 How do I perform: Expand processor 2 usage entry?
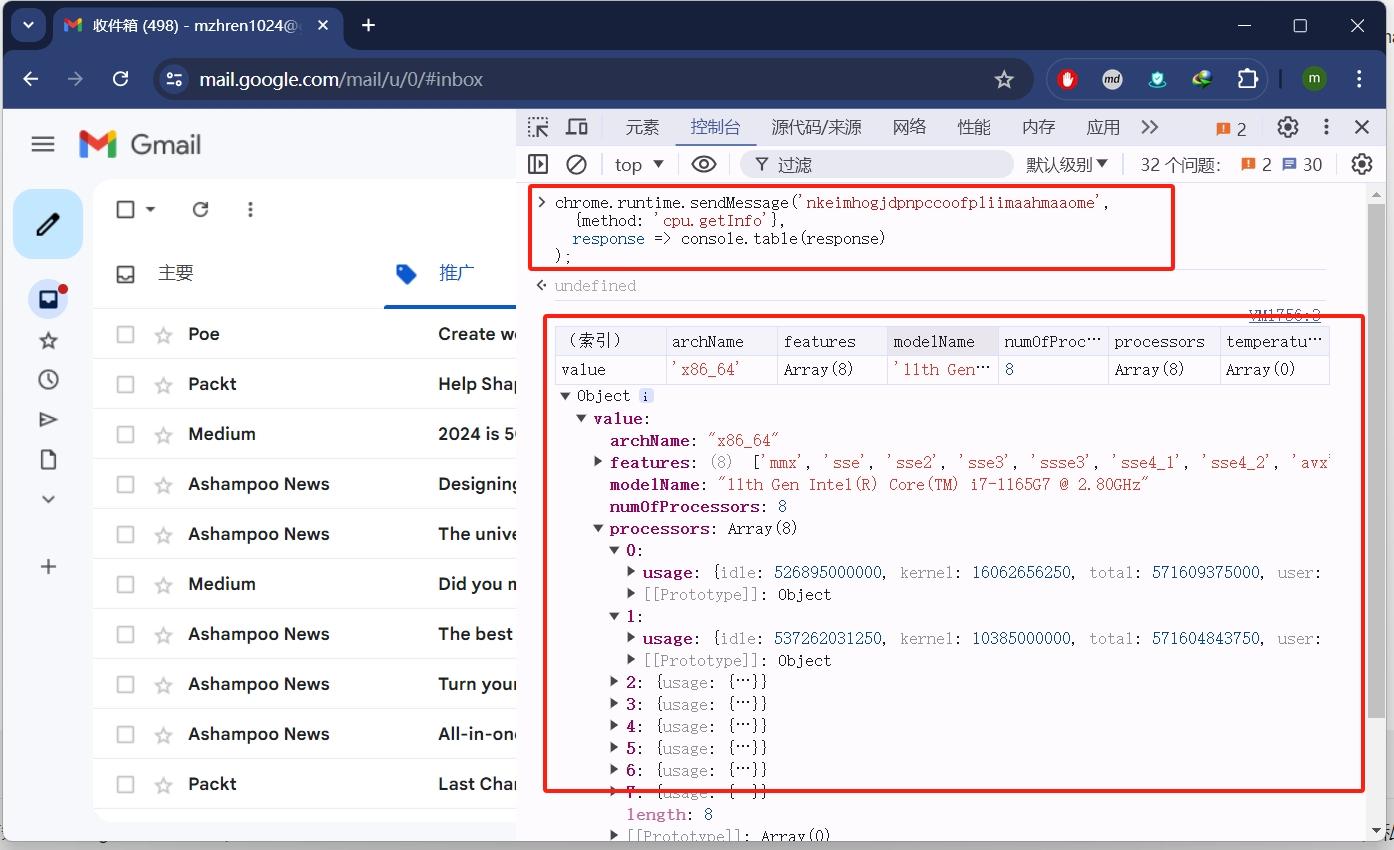(615, 682)
